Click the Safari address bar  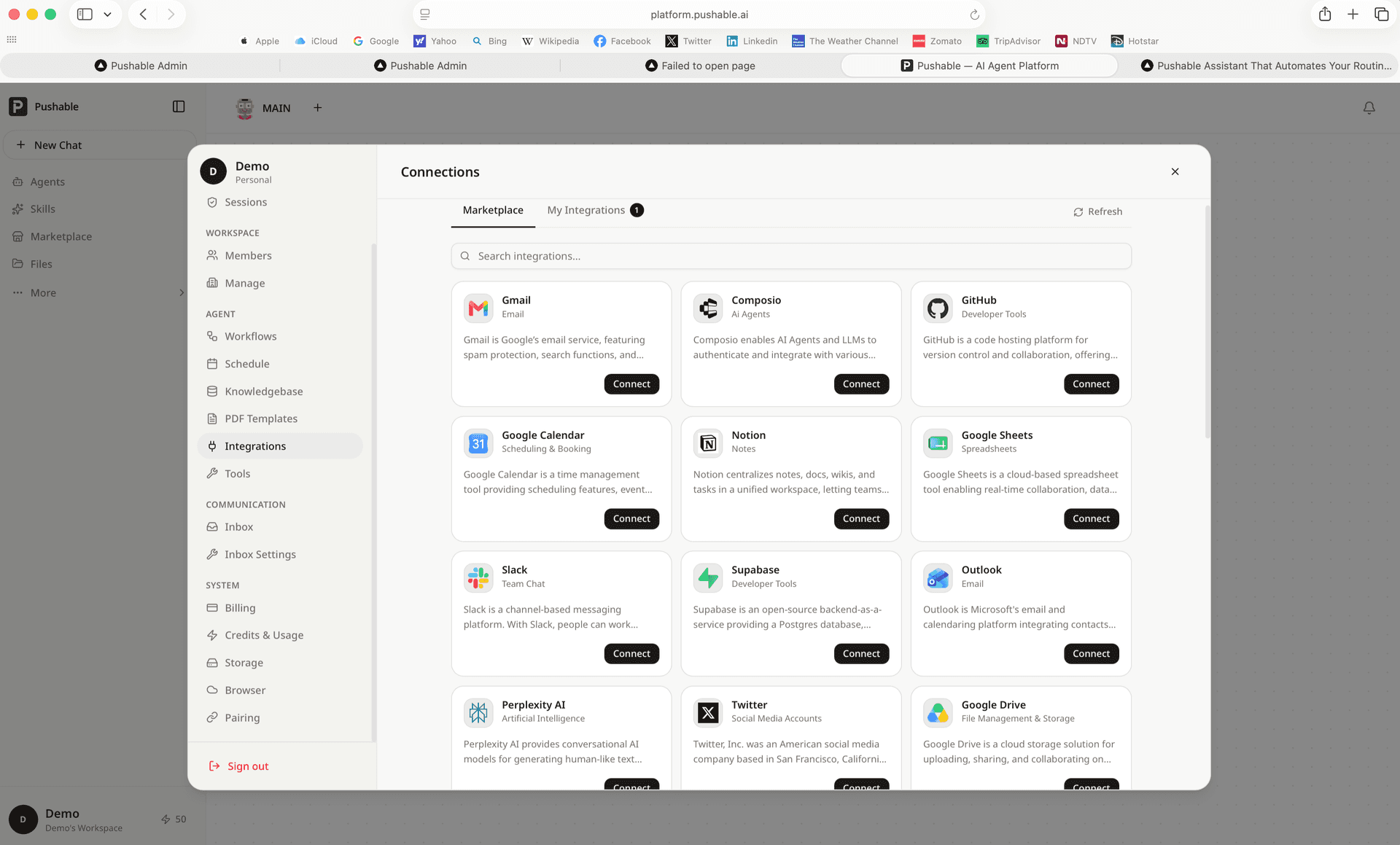(x=699, y=15)
